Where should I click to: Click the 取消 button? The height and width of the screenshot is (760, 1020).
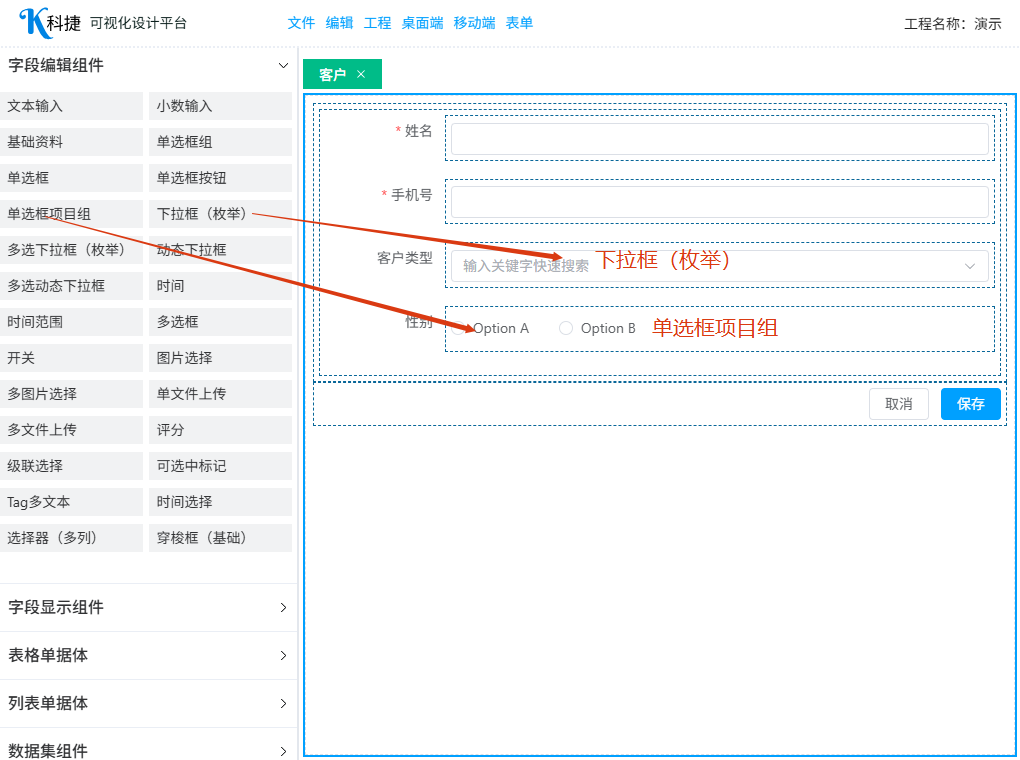coord(898,404)
